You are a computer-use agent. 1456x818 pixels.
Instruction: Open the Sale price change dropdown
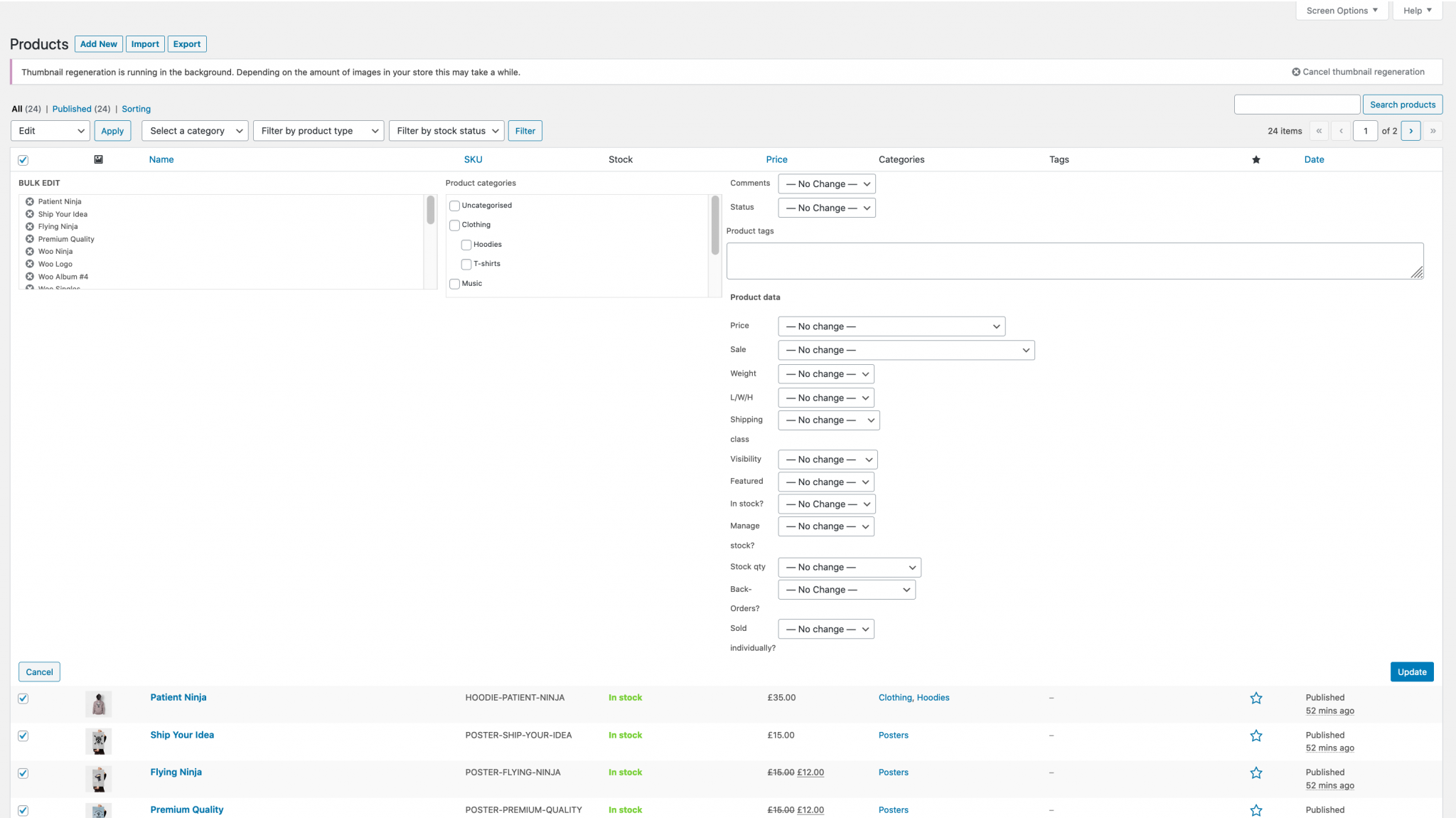[906, 350]
